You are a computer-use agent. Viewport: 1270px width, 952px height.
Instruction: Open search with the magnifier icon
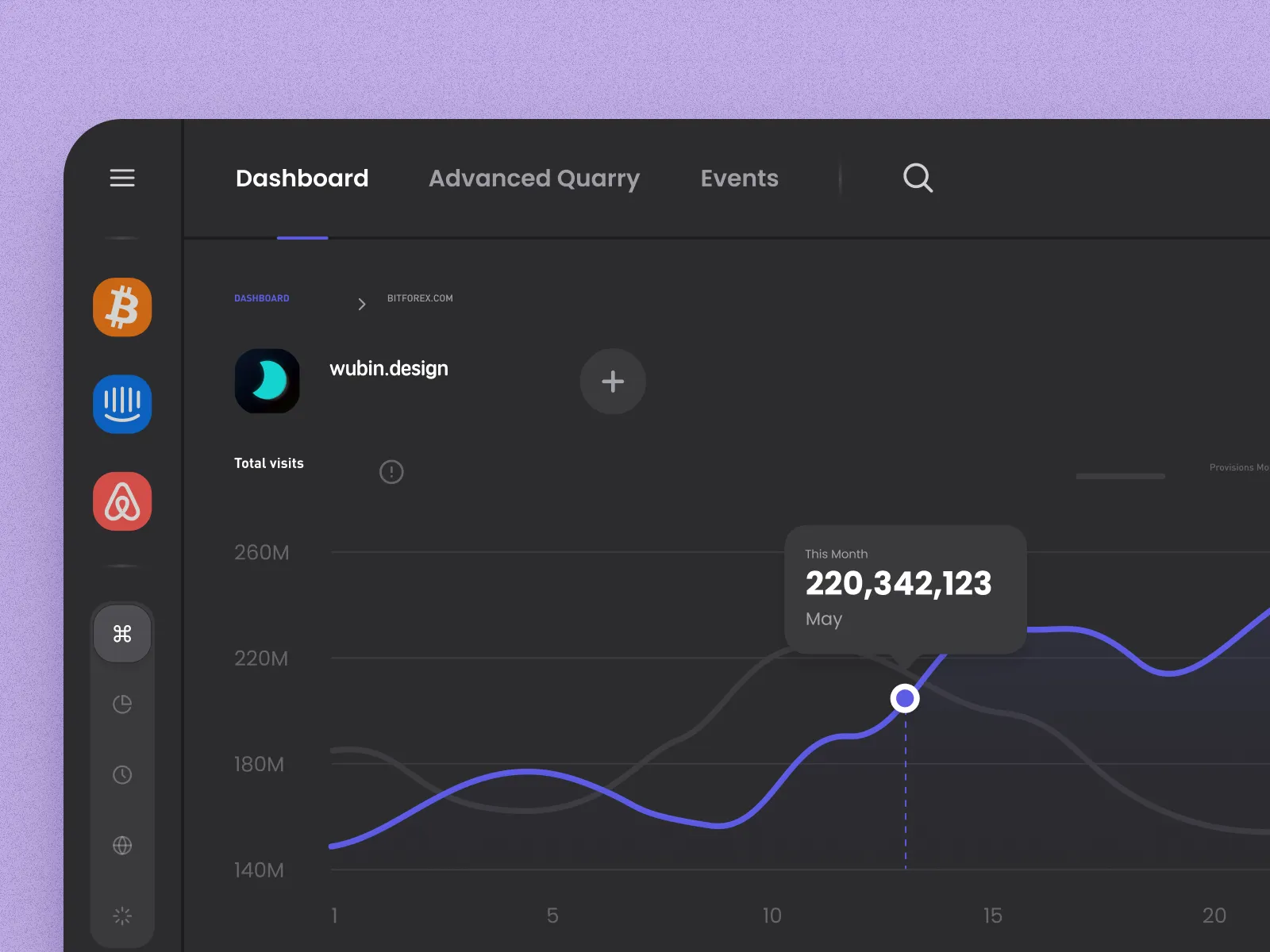[918, 178]
